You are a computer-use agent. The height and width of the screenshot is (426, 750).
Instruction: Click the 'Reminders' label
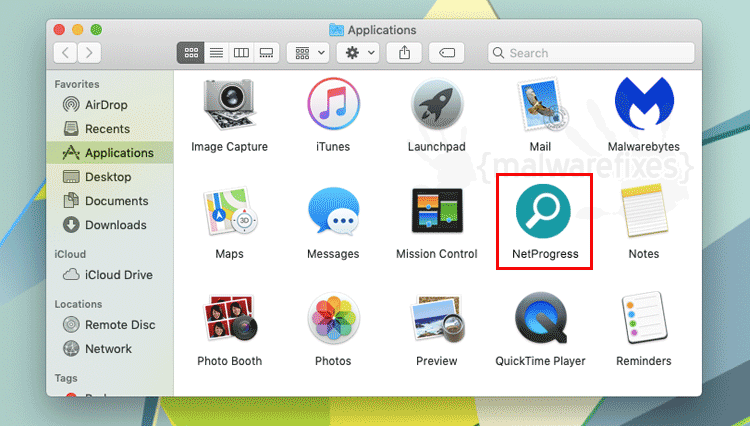(644, 361)
